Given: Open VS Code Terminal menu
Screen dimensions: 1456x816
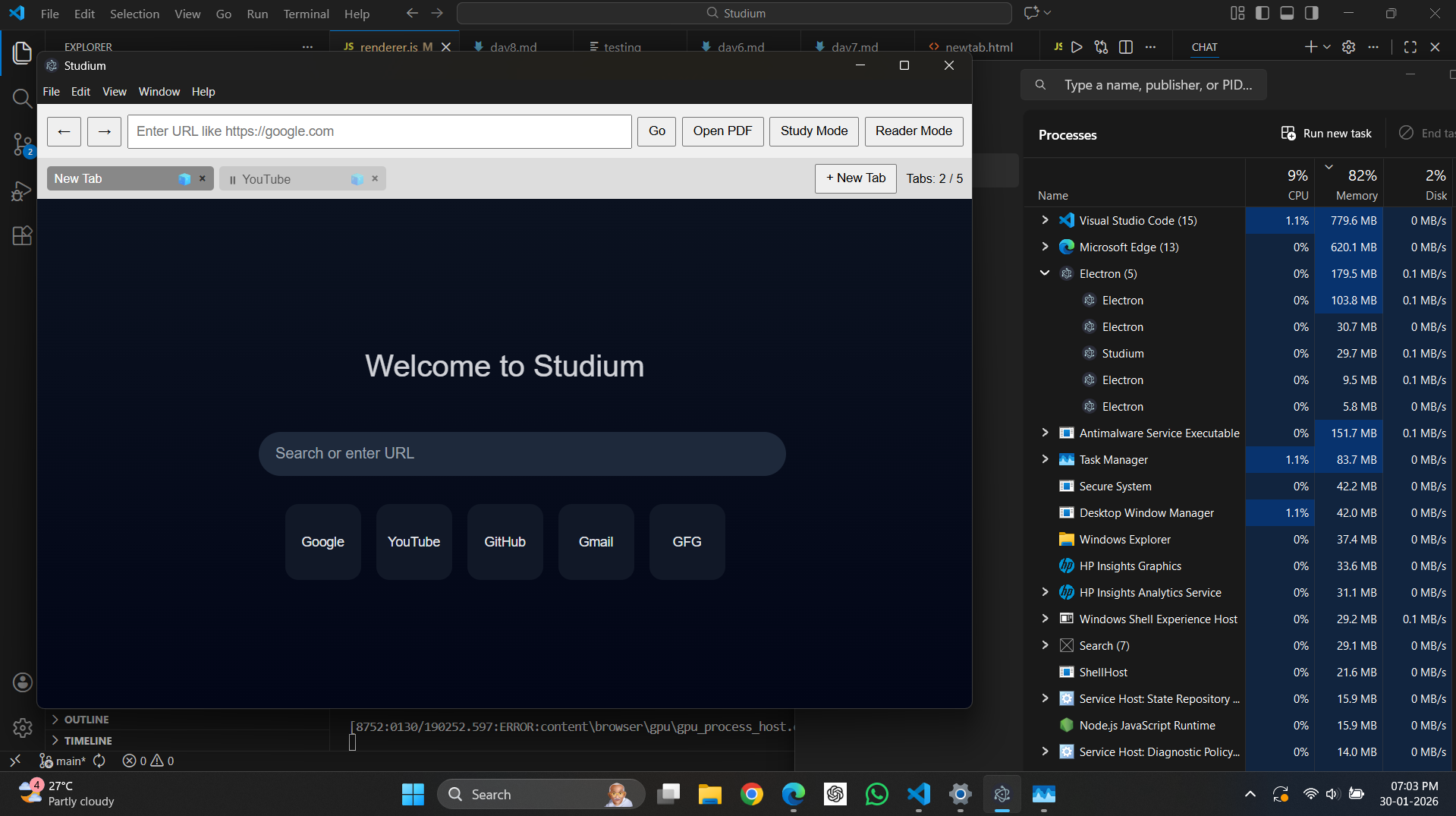Looking at the screenshot, I should point(306,14).
